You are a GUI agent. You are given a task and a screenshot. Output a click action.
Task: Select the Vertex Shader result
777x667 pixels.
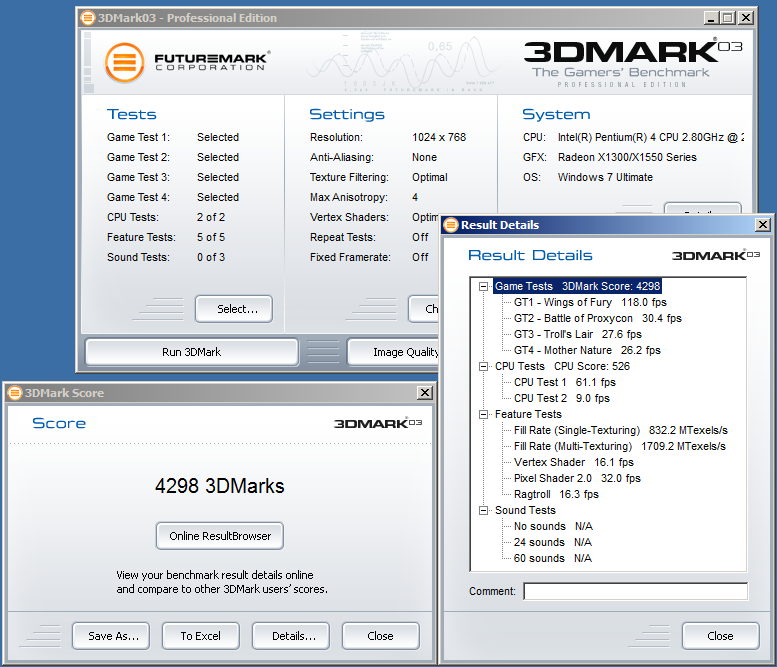click(x=574, y=462)
